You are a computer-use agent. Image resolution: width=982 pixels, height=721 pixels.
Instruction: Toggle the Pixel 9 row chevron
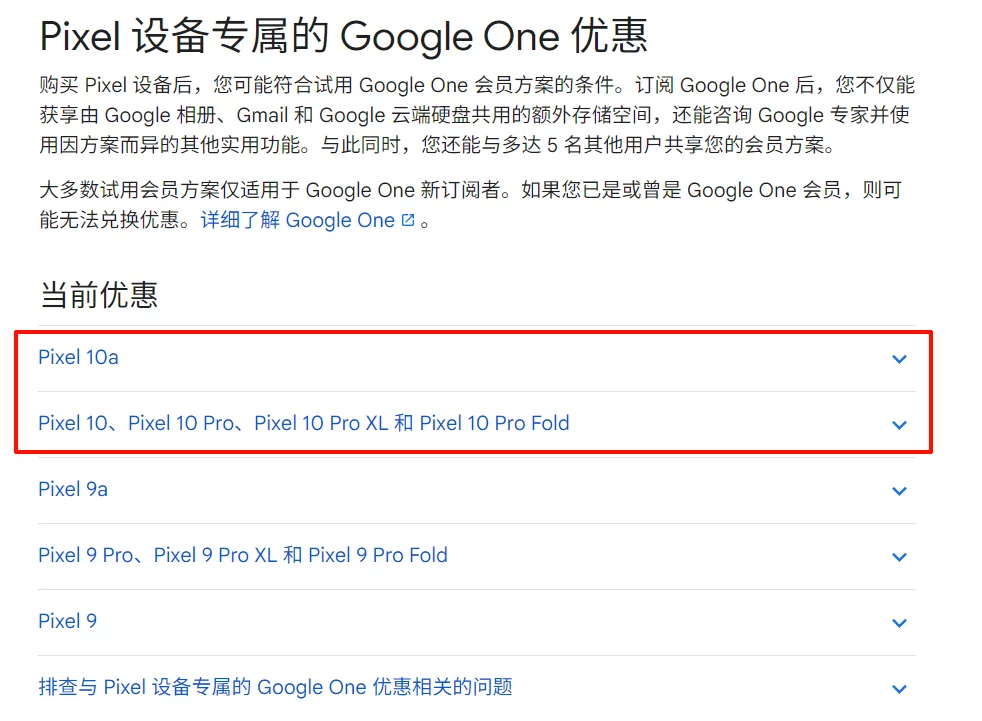(899, 623)
